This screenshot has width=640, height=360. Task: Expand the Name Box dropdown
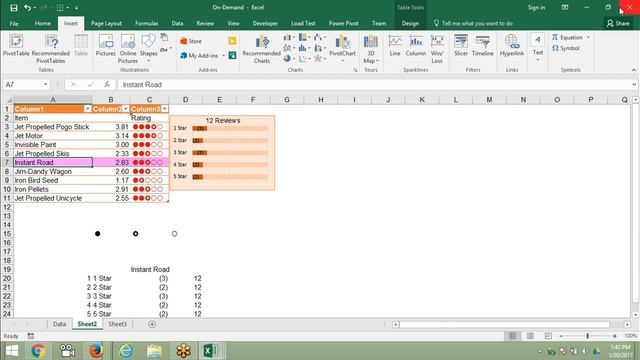pyautogui.click(x=45, y=84)
